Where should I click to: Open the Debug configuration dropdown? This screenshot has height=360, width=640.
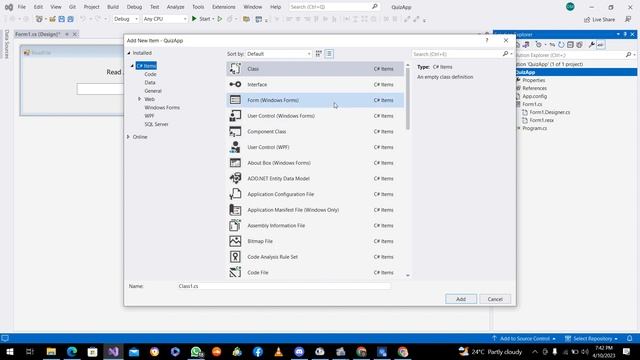[126, 19]
